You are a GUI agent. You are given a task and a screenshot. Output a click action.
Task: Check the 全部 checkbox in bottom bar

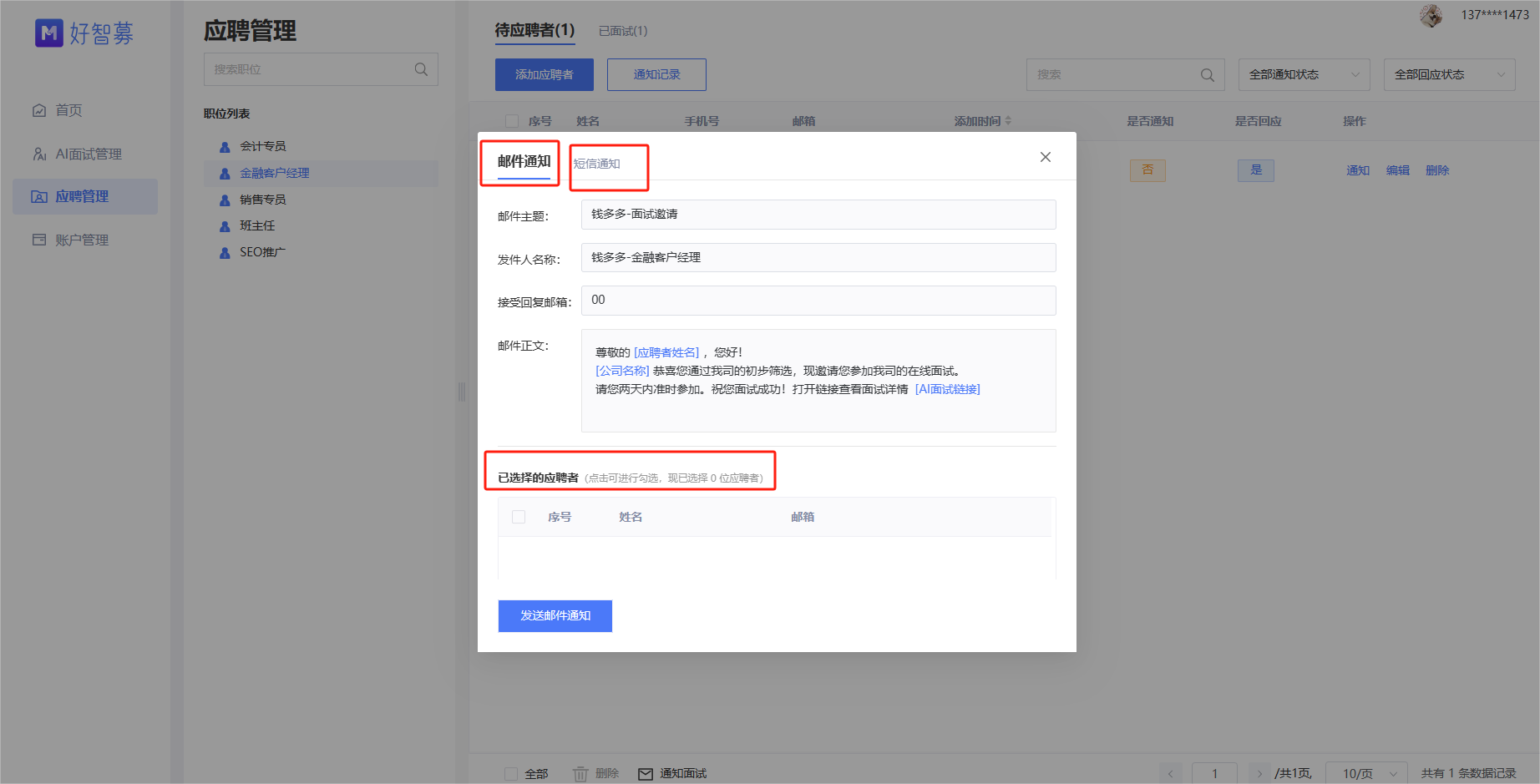pyautogui.click(x=512, y=774)
